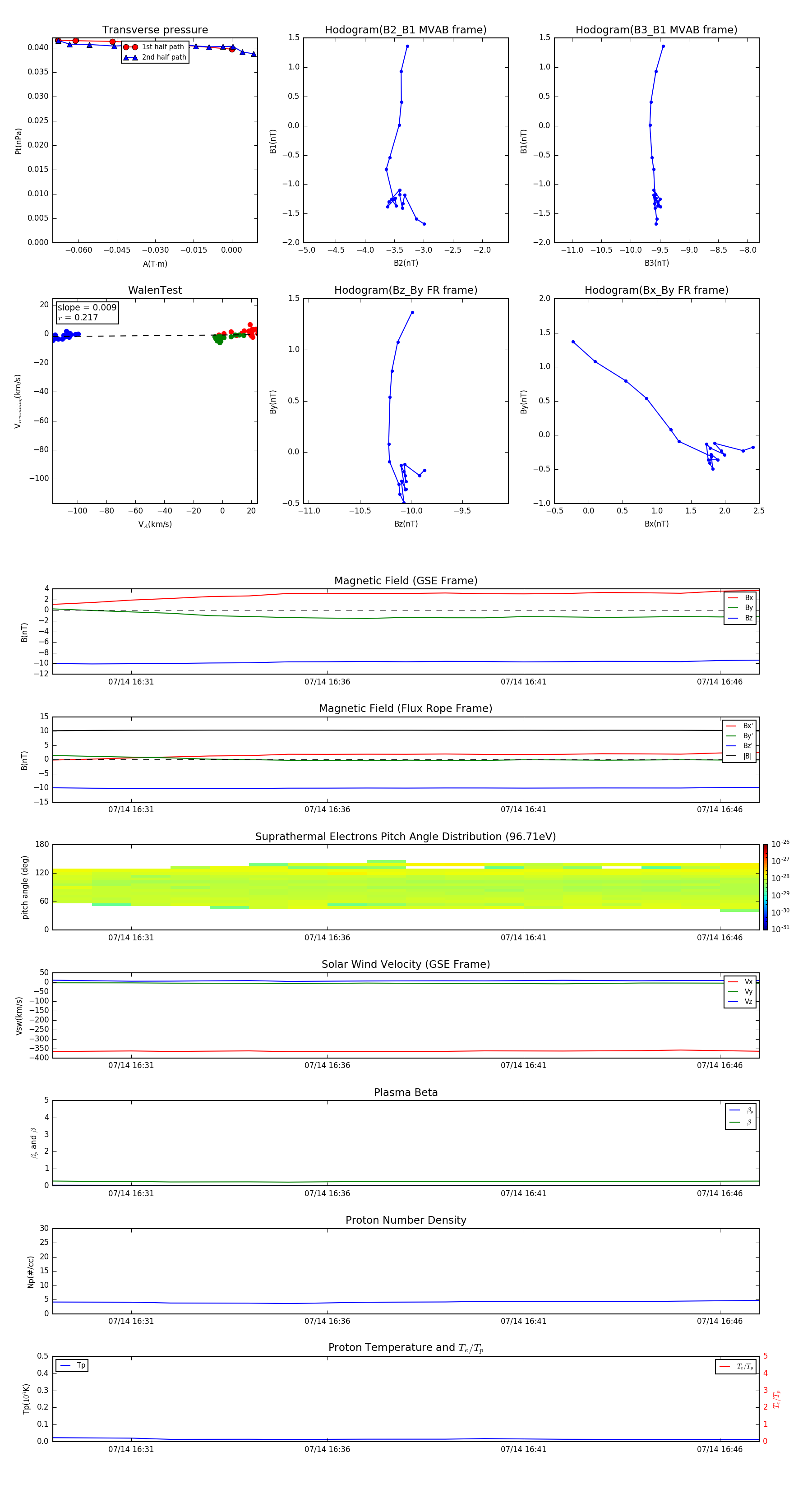The height and width of the screenshot is (1489, 812).
Task: Select Bz' in the Flux Rope legend
Action: pos(739,746)
